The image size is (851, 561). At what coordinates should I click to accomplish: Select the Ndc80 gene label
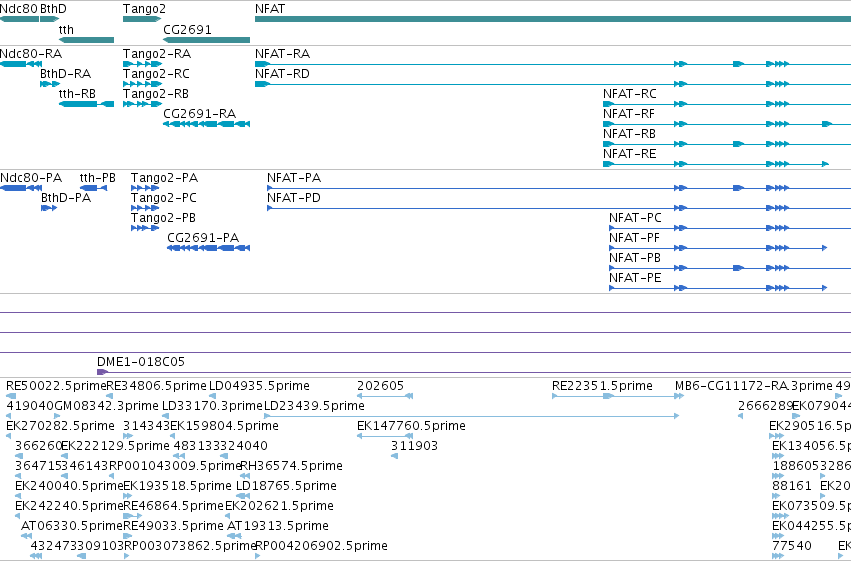click(19, 9)
